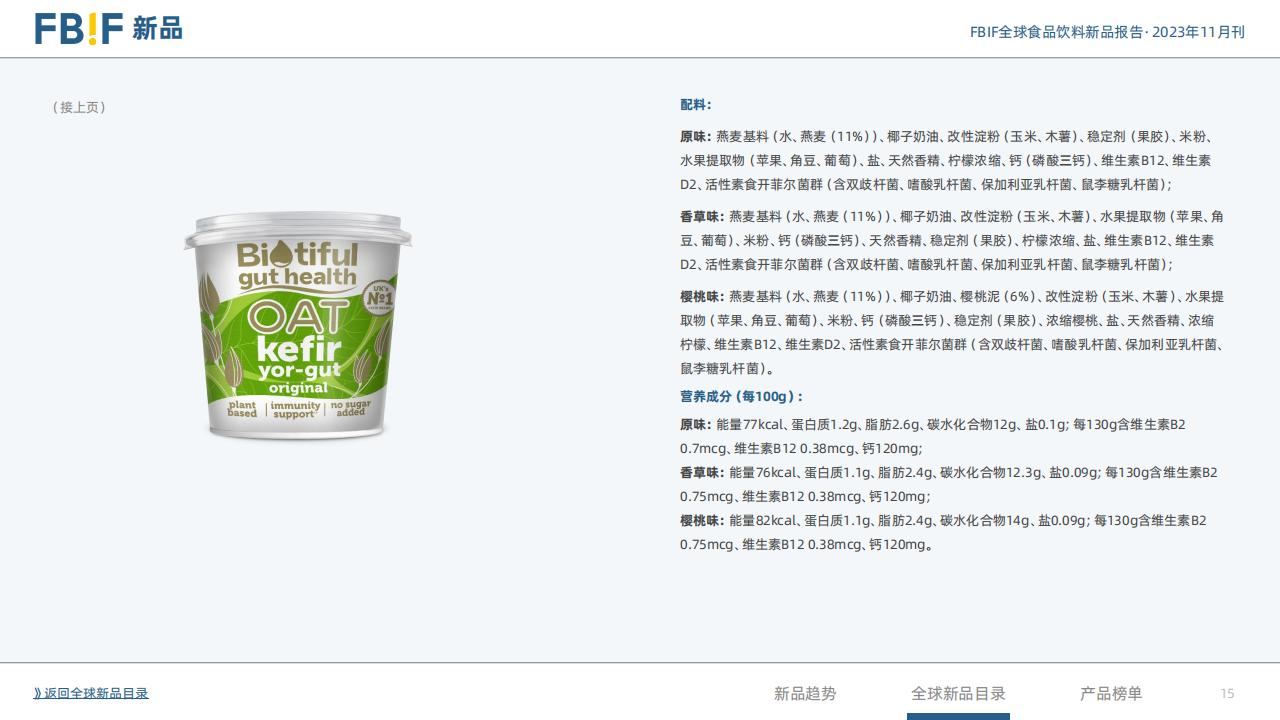Switch to the 全球新品目录 tab
The height and width of the screenshot is (720, 1280).
coord(958,693)
